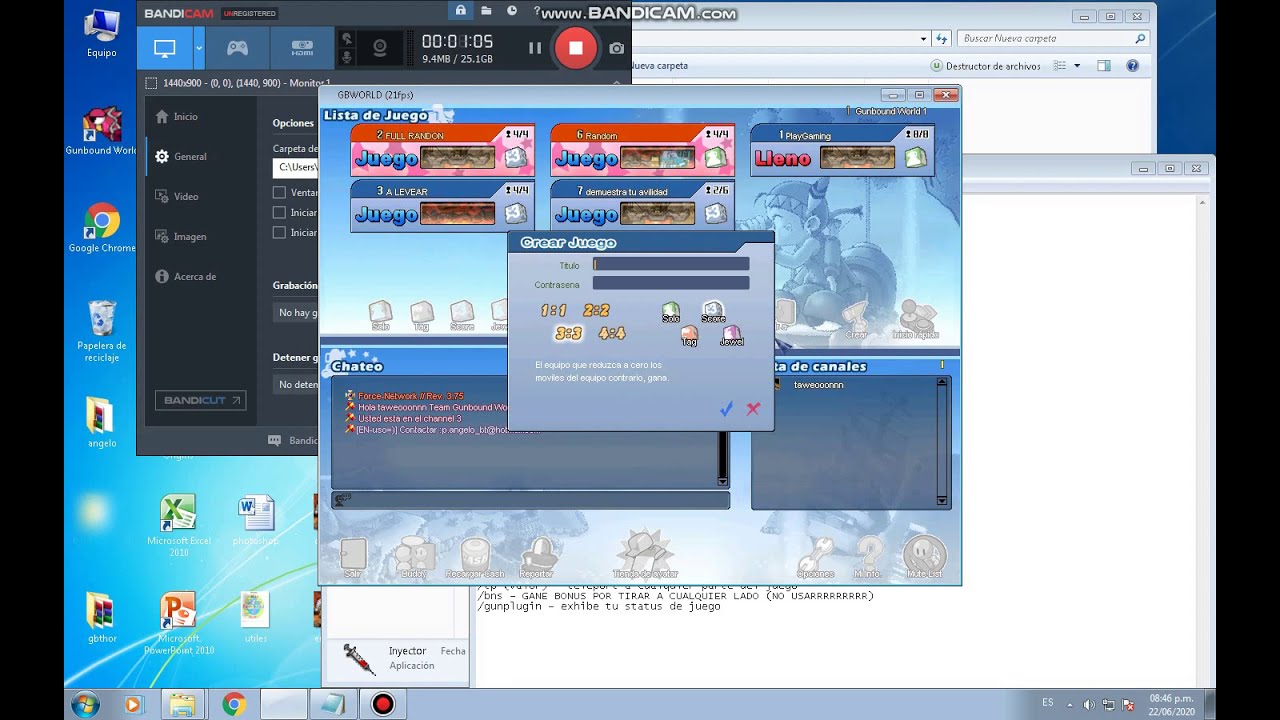Select Bandicam screen recording mode
1280x720 pixels.
click(165, 48)
